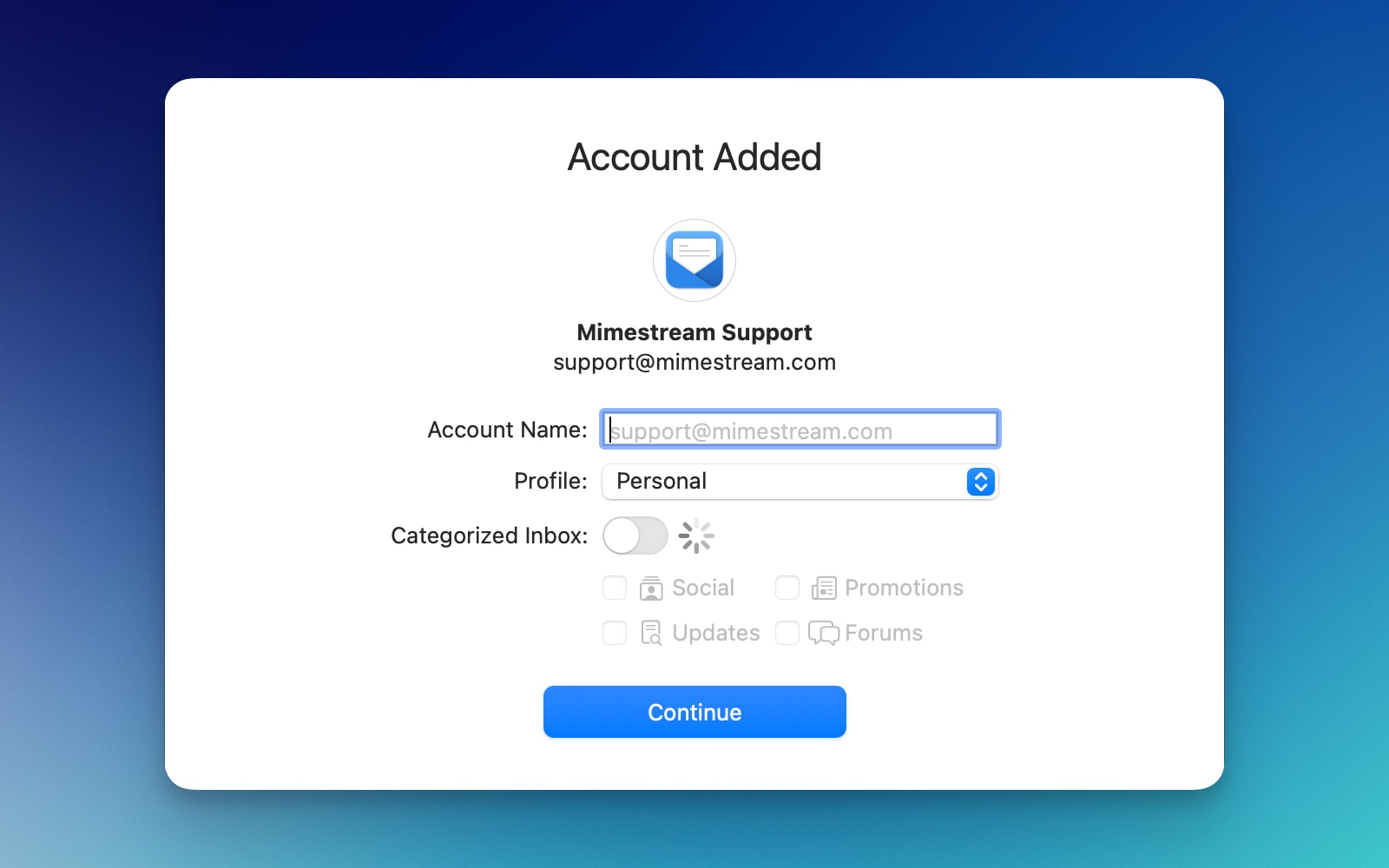Click the envelope inside the circular app logo
The image size is (1389, 868).
(694, 260)
